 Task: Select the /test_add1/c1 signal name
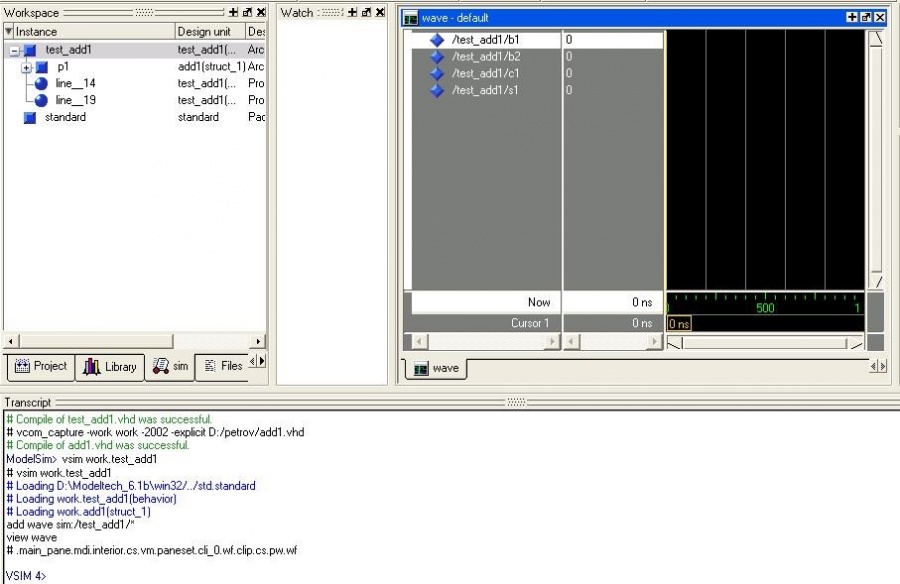(x=486, y=74)
